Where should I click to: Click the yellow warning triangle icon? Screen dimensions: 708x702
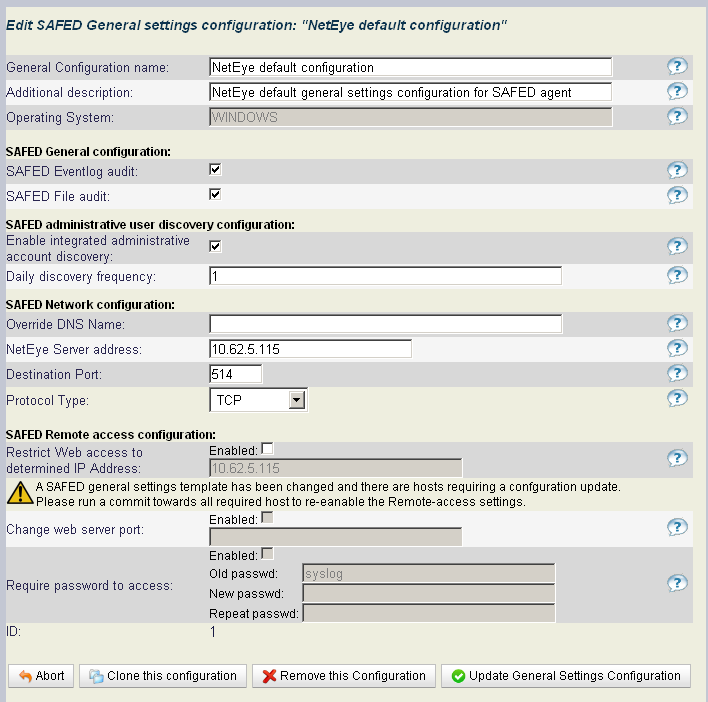coord(20,493)
